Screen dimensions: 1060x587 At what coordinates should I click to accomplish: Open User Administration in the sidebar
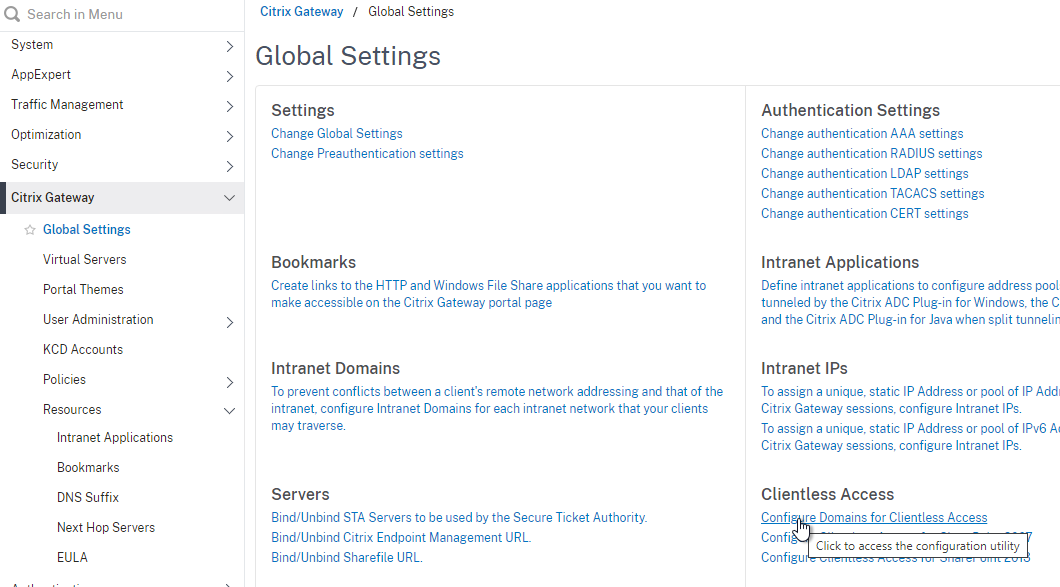tap(98, 319)
